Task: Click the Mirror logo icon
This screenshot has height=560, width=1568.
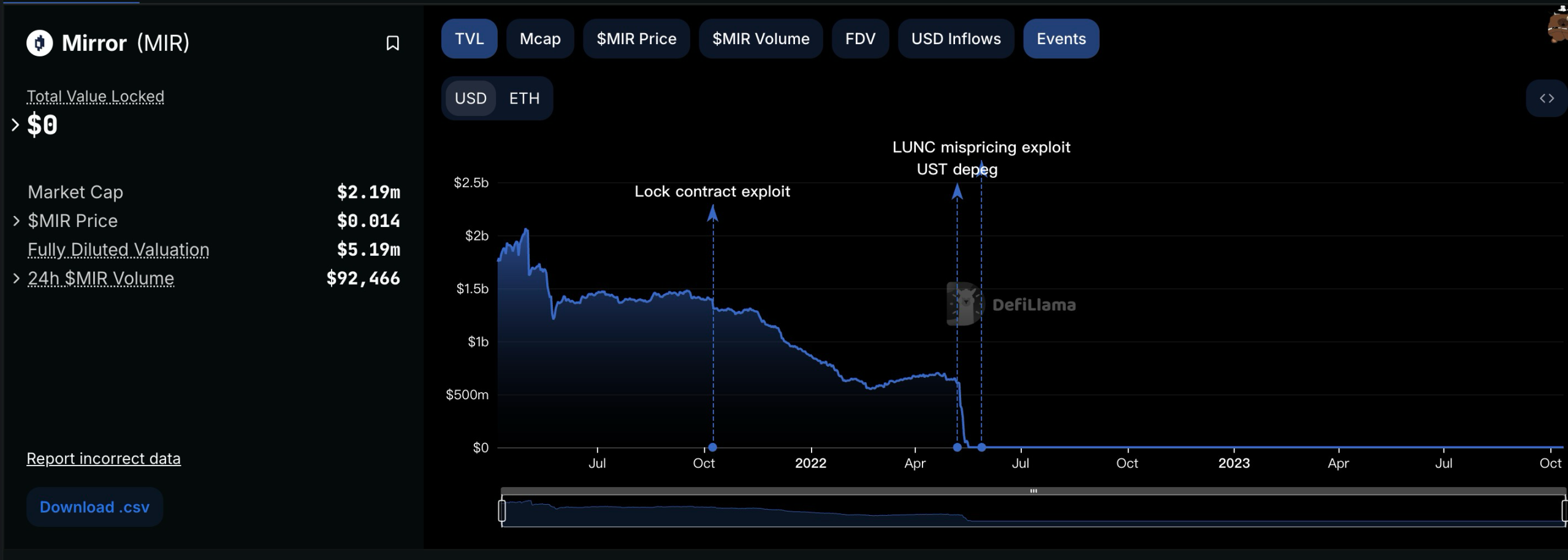Action: coord(40,43)
